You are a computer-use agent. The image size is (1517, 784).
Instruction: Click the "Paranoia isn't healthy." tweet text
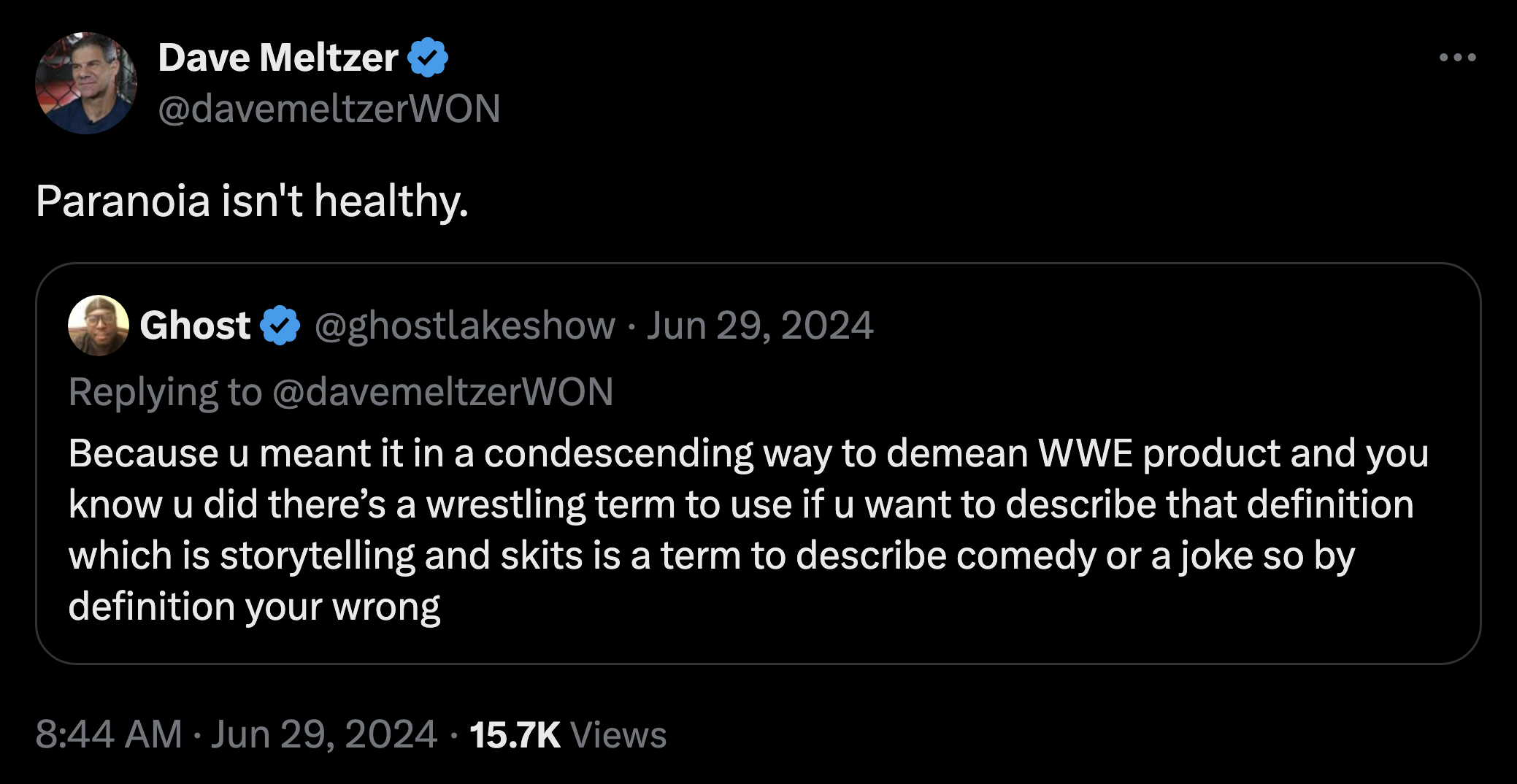pyautogui.click(x=252, y=201)
